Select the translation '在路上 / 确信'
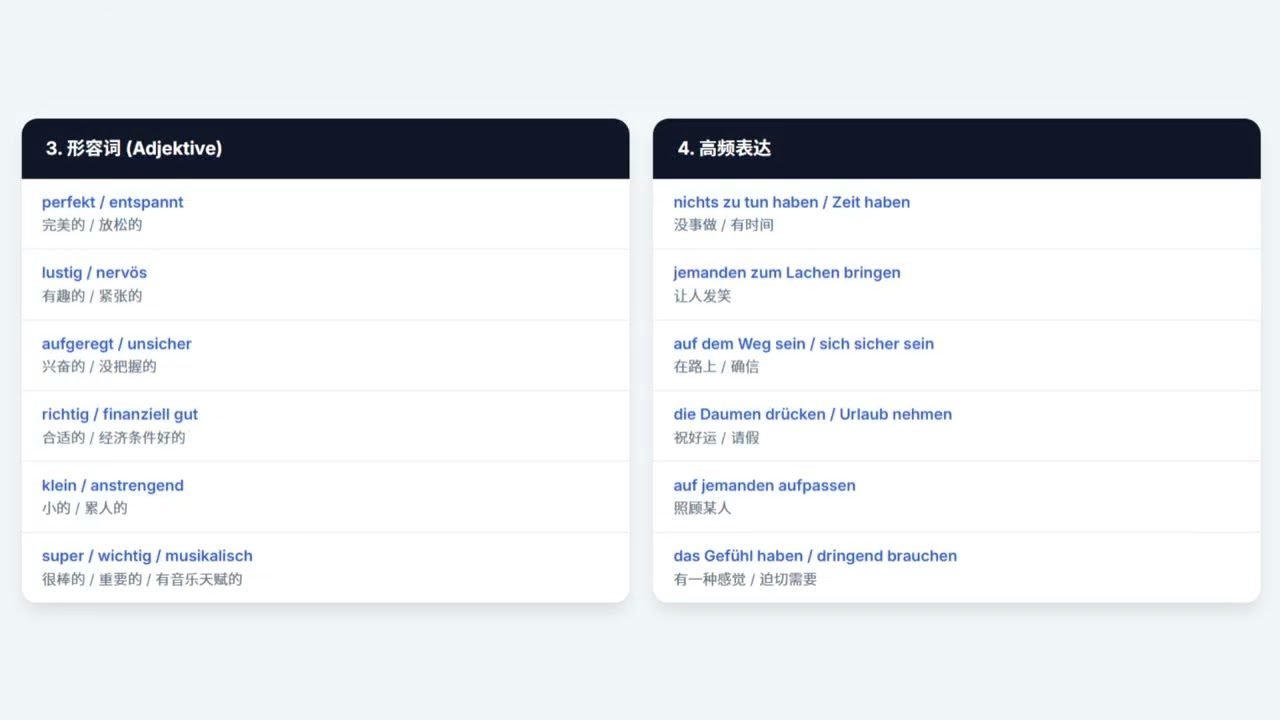The width and height of the screenshot is (1280, 720). coord(716,367)
